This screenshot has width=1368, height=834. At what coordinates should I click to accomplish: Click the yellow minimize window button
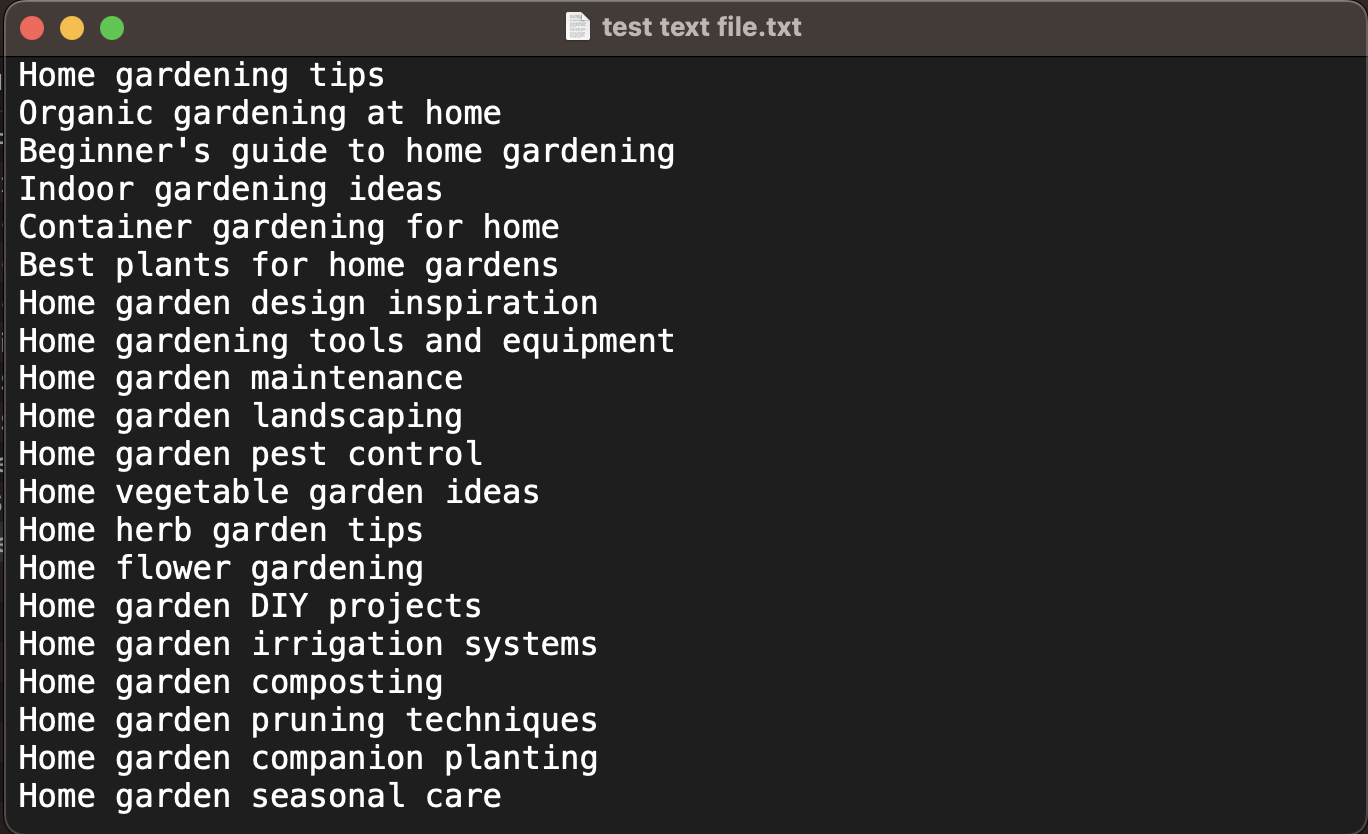72,28
